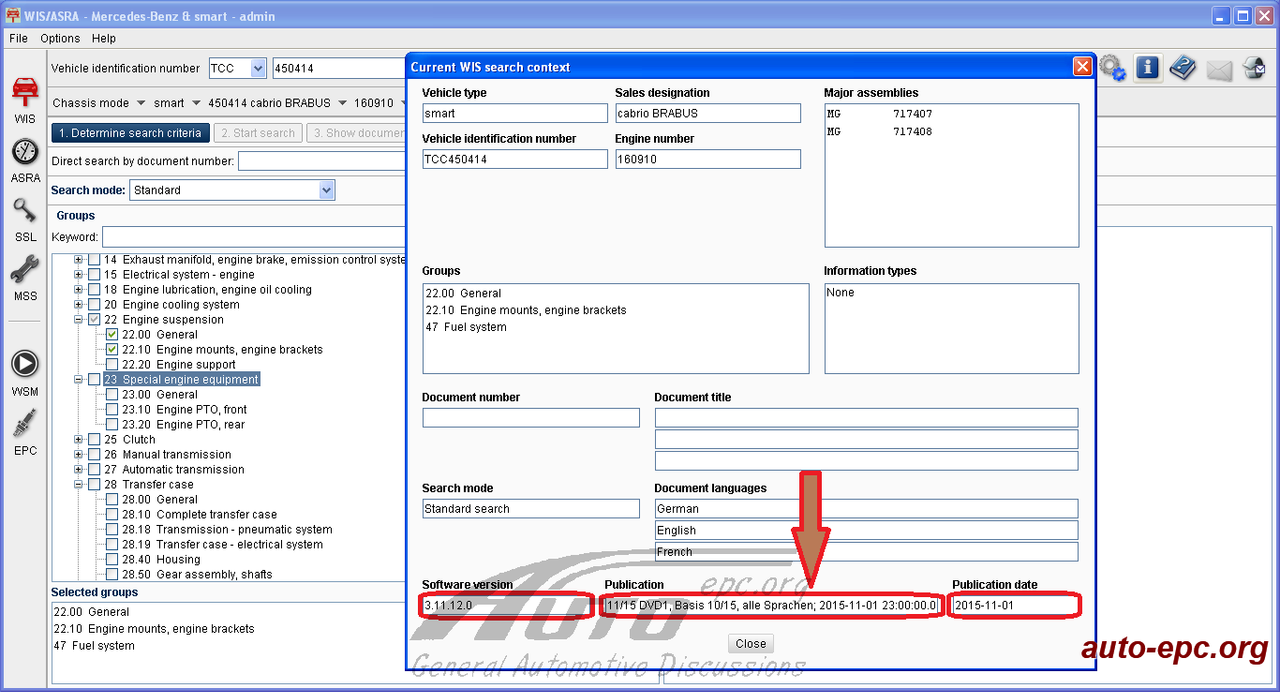Image resolution: width=1280 pixels, height=692 pixels.
Task: Collapse the 22 Engine suspension group
Action: (x=79, y=320)
